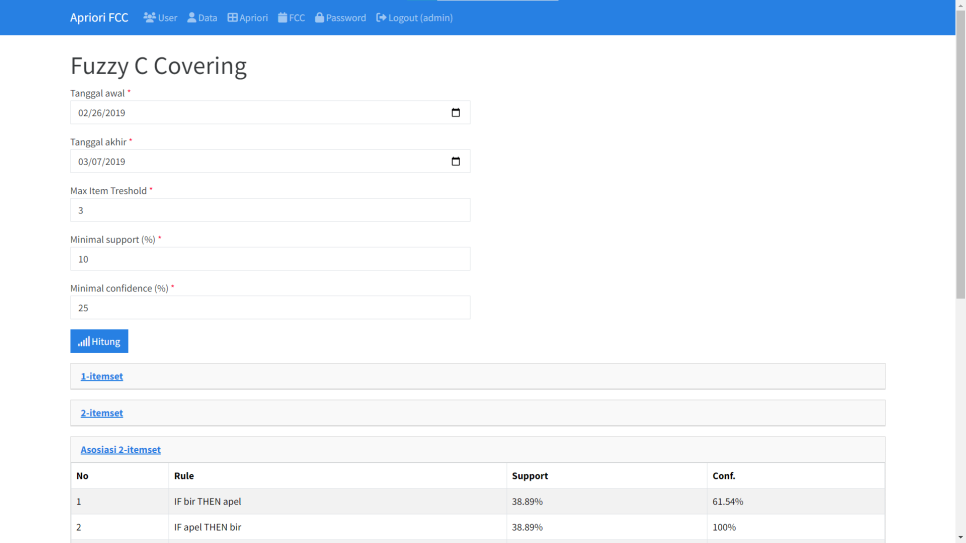
Task: Click the Logout arrow icon
Action: click(381, 18)
